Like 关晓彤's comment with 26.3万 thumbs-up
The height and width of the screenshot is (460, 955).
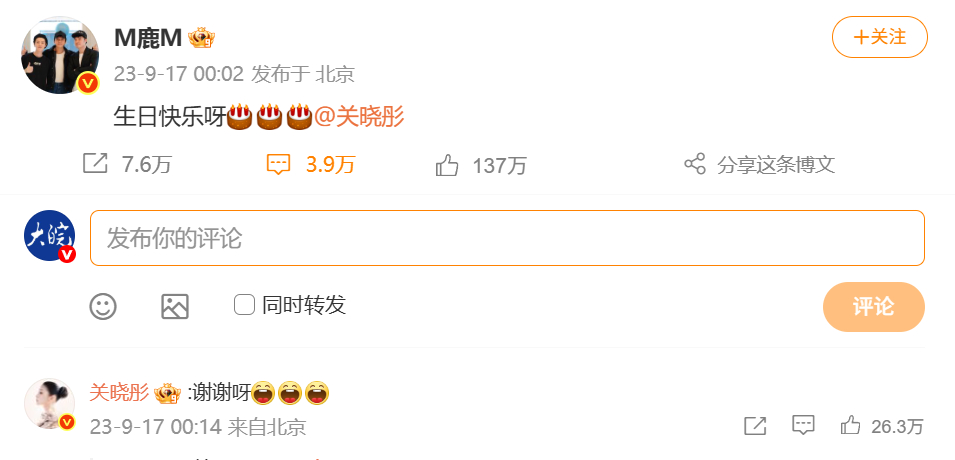coord(850,425)
